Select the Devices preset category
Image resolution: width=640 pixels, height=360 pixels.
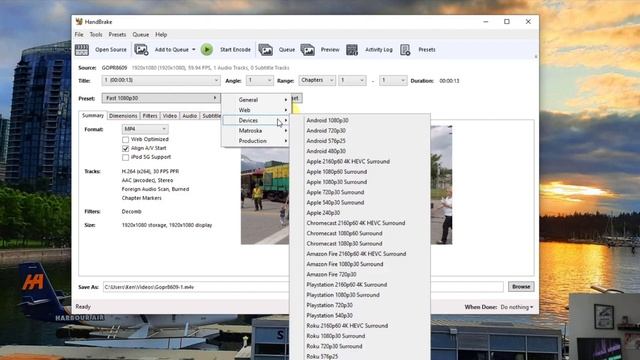click(x=256, y=120)
